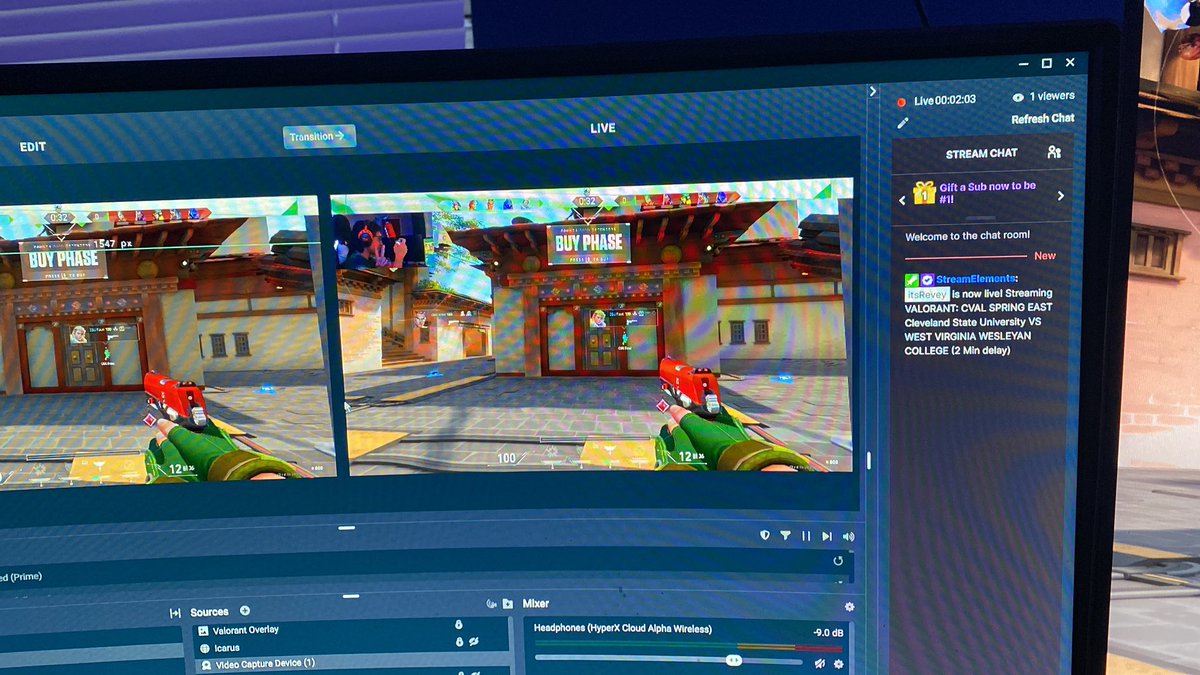The width and height of the screenshot is (1200, 675).
Task: Click the refresh icon in events row
Action: click(x=838, y=562)
